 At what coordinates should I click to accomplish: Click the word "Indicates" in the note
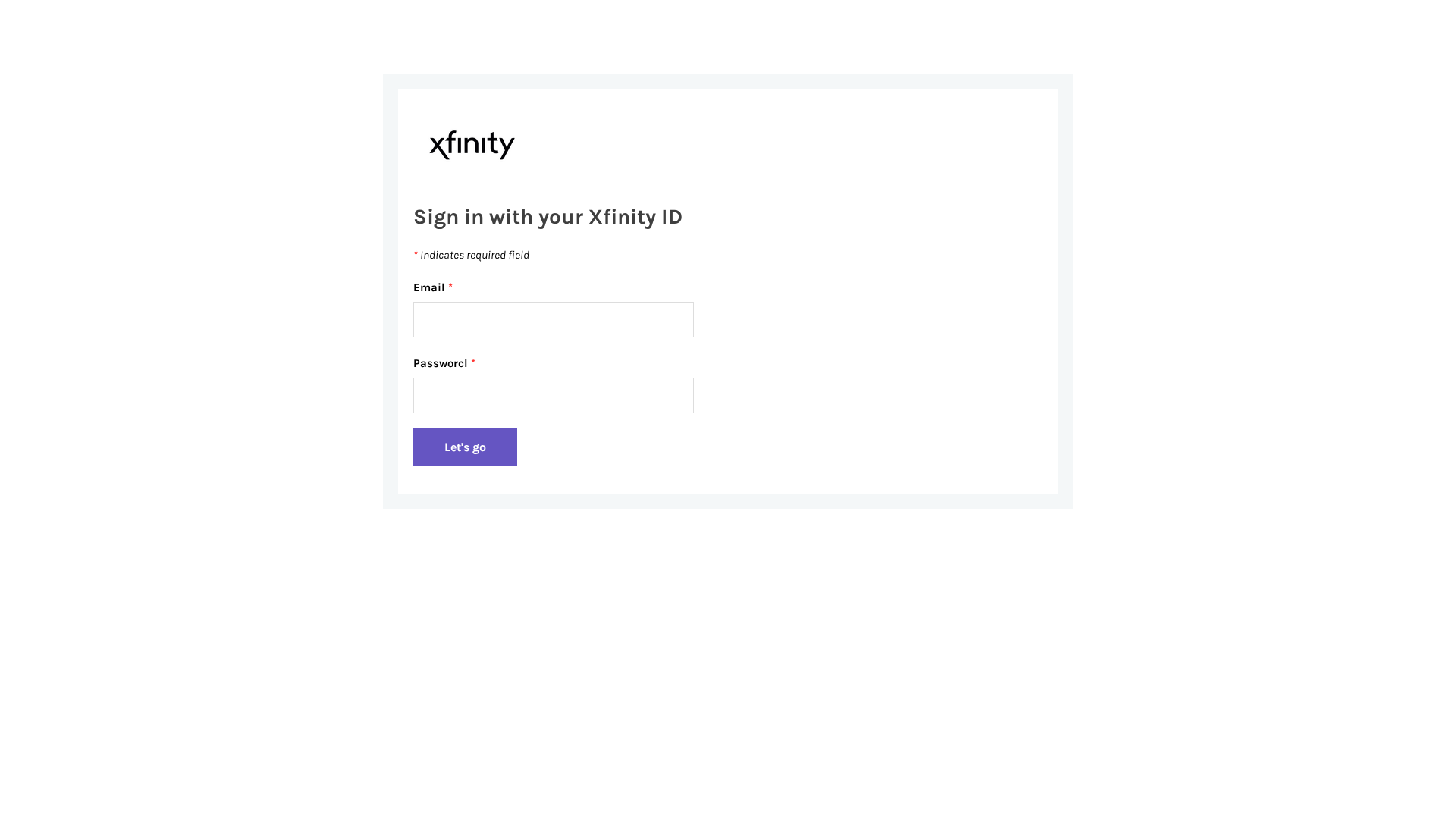pos(442,255)
